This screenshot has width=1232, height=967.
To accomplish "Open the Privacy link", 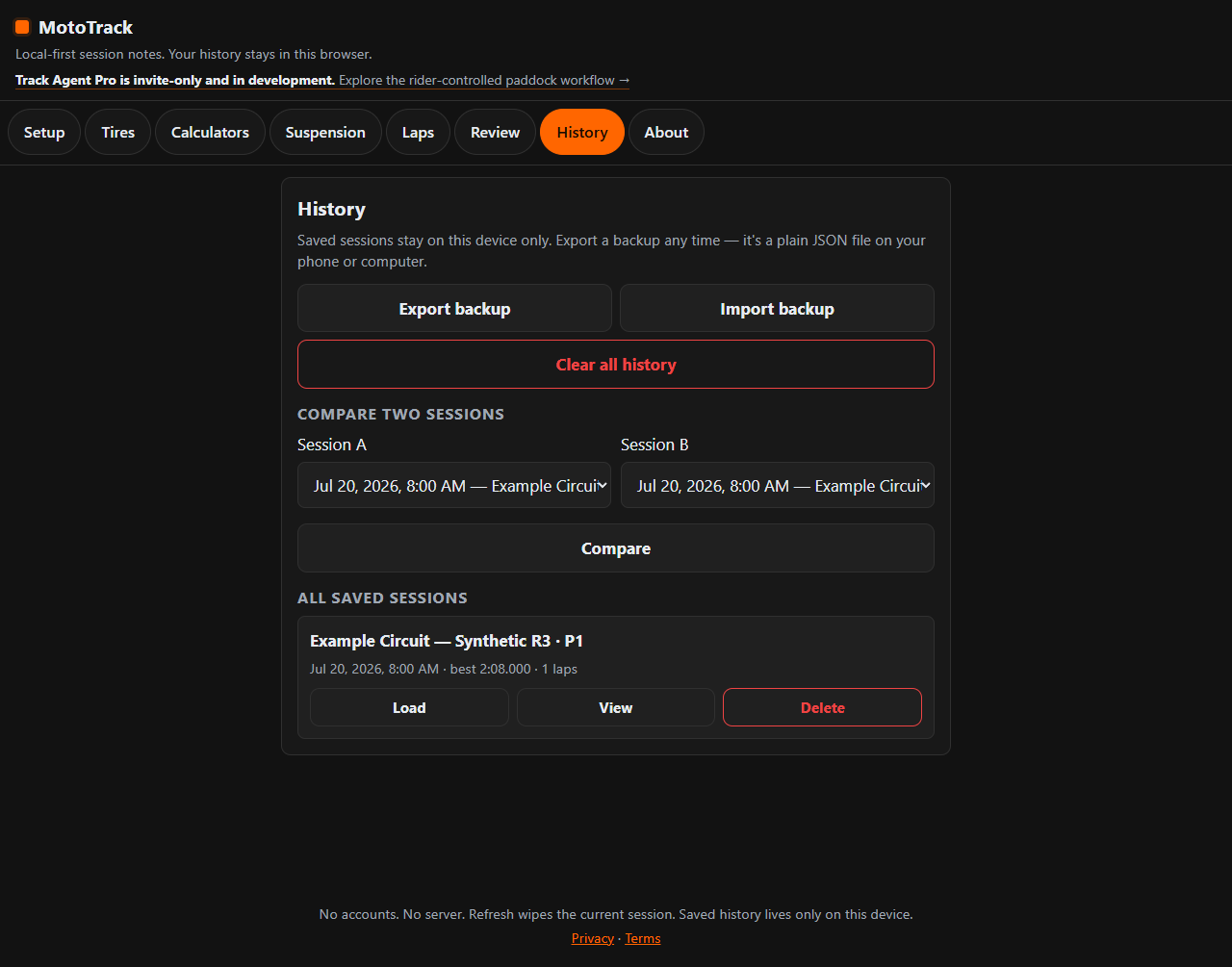I will coord(592,938).
